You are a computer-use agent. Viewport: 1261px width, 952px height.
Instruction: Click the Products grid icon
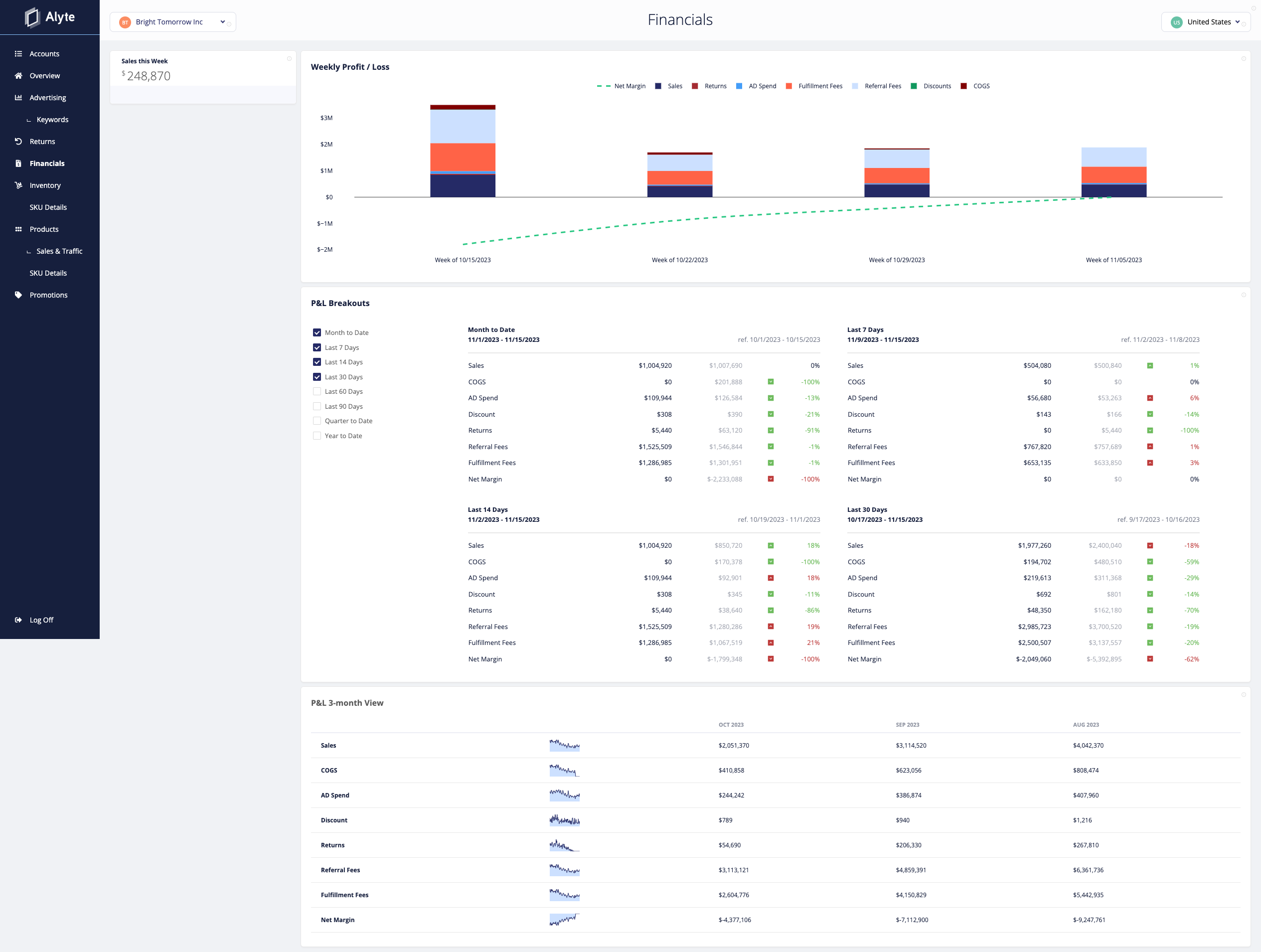click(x=18, y=229)
